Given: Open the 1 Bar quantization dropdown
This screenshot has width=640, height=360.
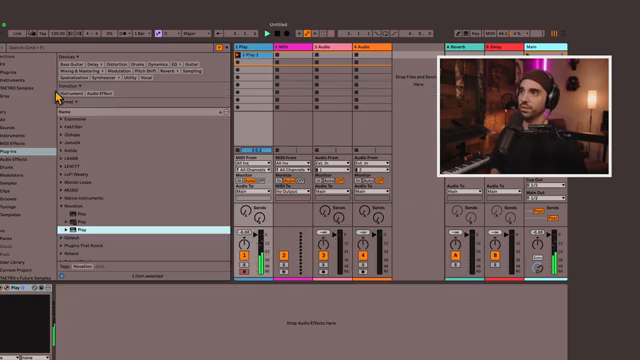Looking at the screenshot, I should coord(142,33).
